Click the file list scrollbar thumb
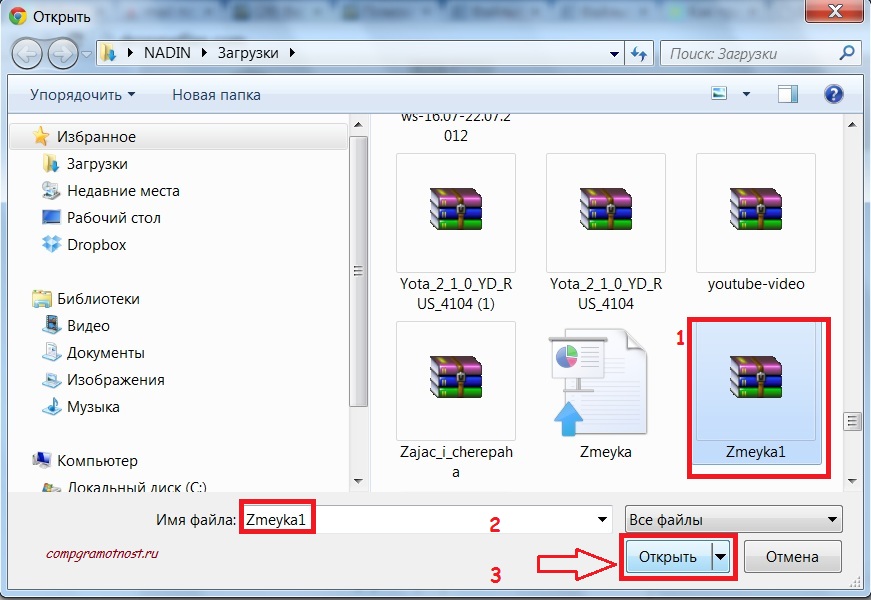The width and height of the screenshot is (871, 600). point(852,422)
